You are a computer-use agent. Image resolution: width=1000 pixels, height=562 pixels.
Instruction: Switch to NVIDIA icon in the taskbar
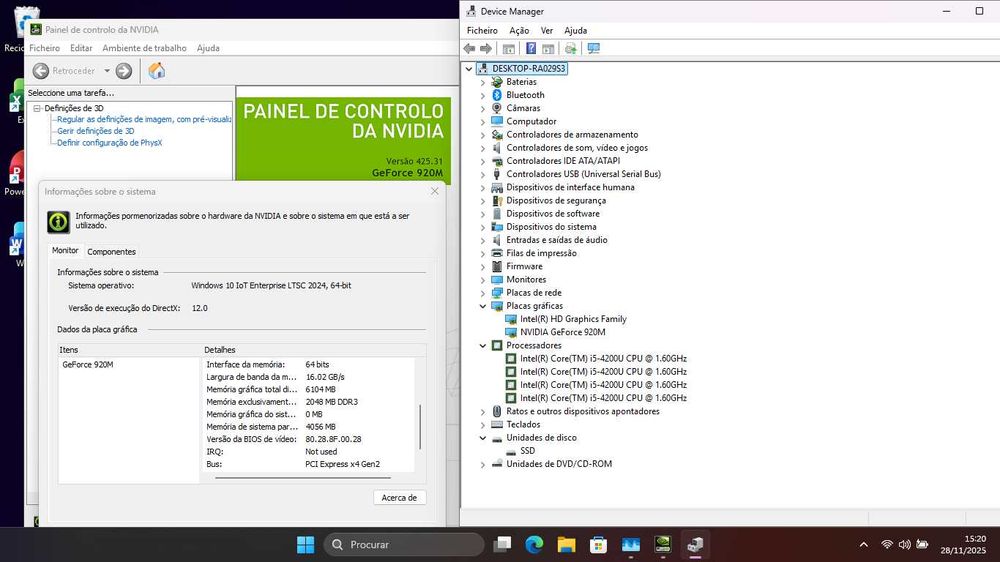(663, 544)
